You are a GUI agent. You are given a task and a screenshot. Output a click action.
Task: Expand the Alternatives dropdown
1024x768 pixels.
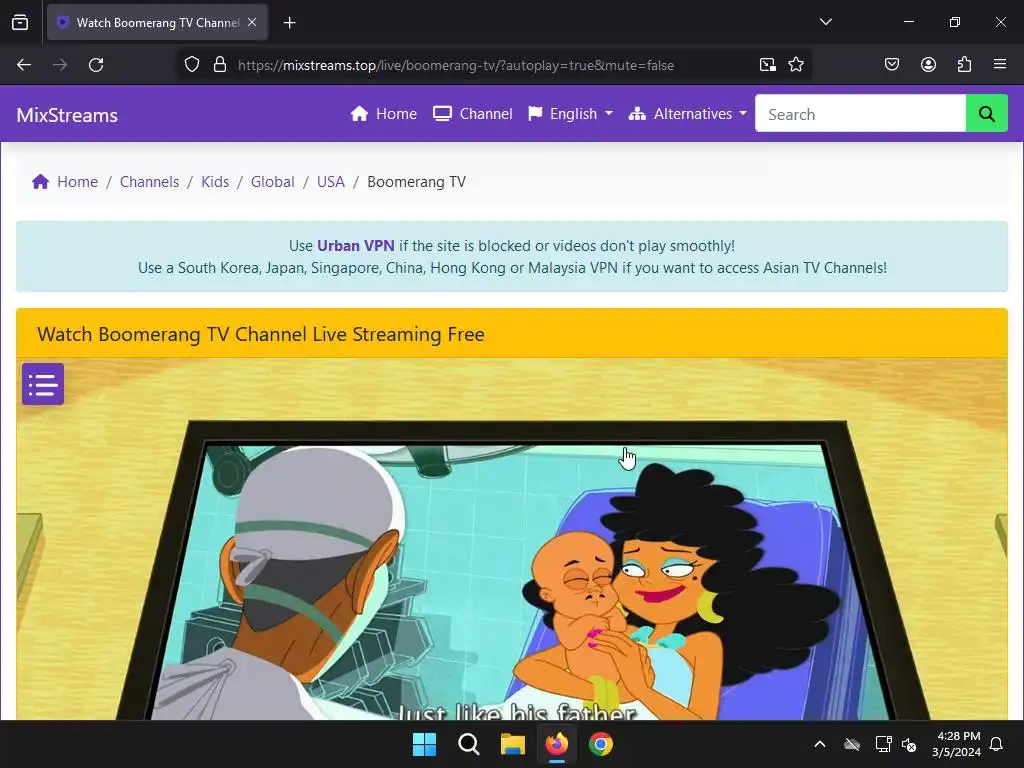click(687, 114)
